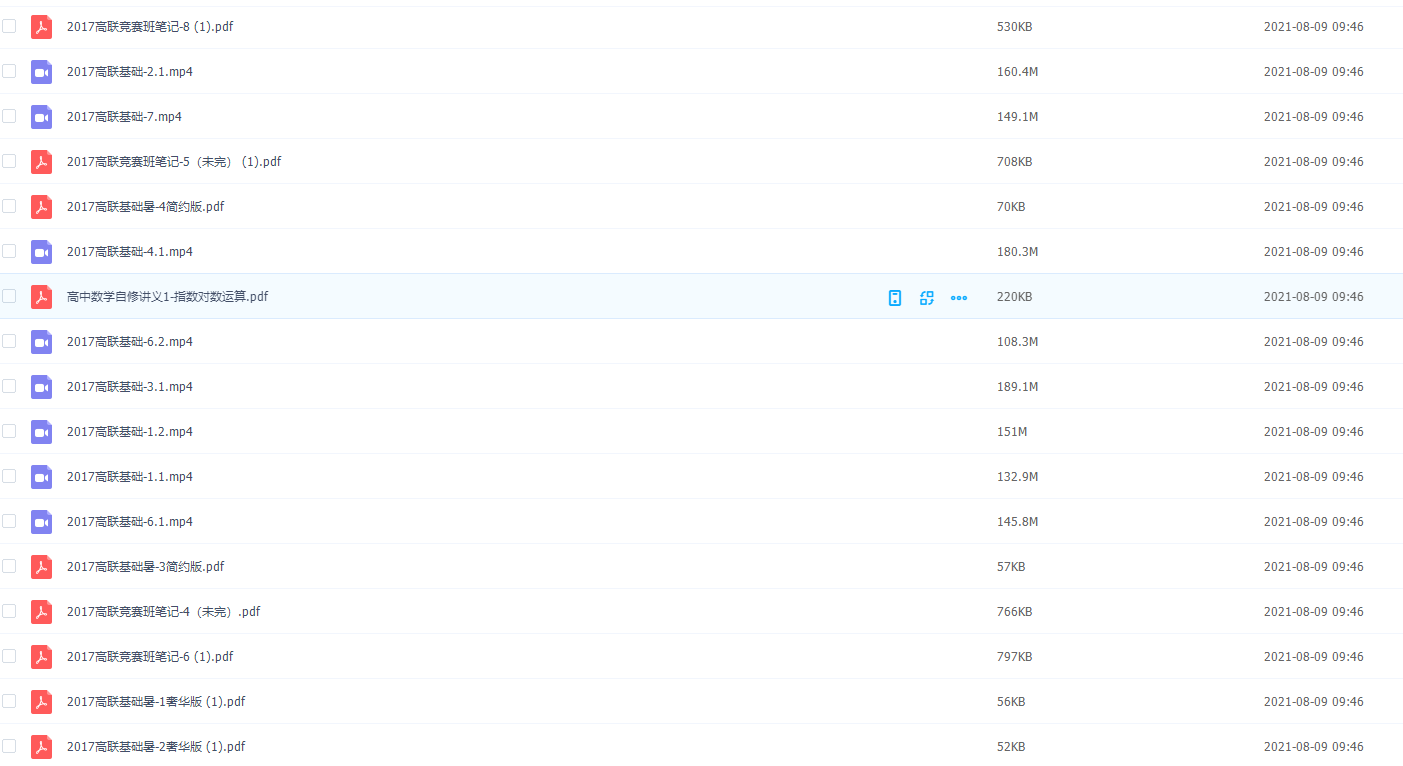Image resolution: width=1403 pixels, height=766 pixels.
Task: Click video icon of 2017高联基础-7.mp4
Action: (41, 117)
